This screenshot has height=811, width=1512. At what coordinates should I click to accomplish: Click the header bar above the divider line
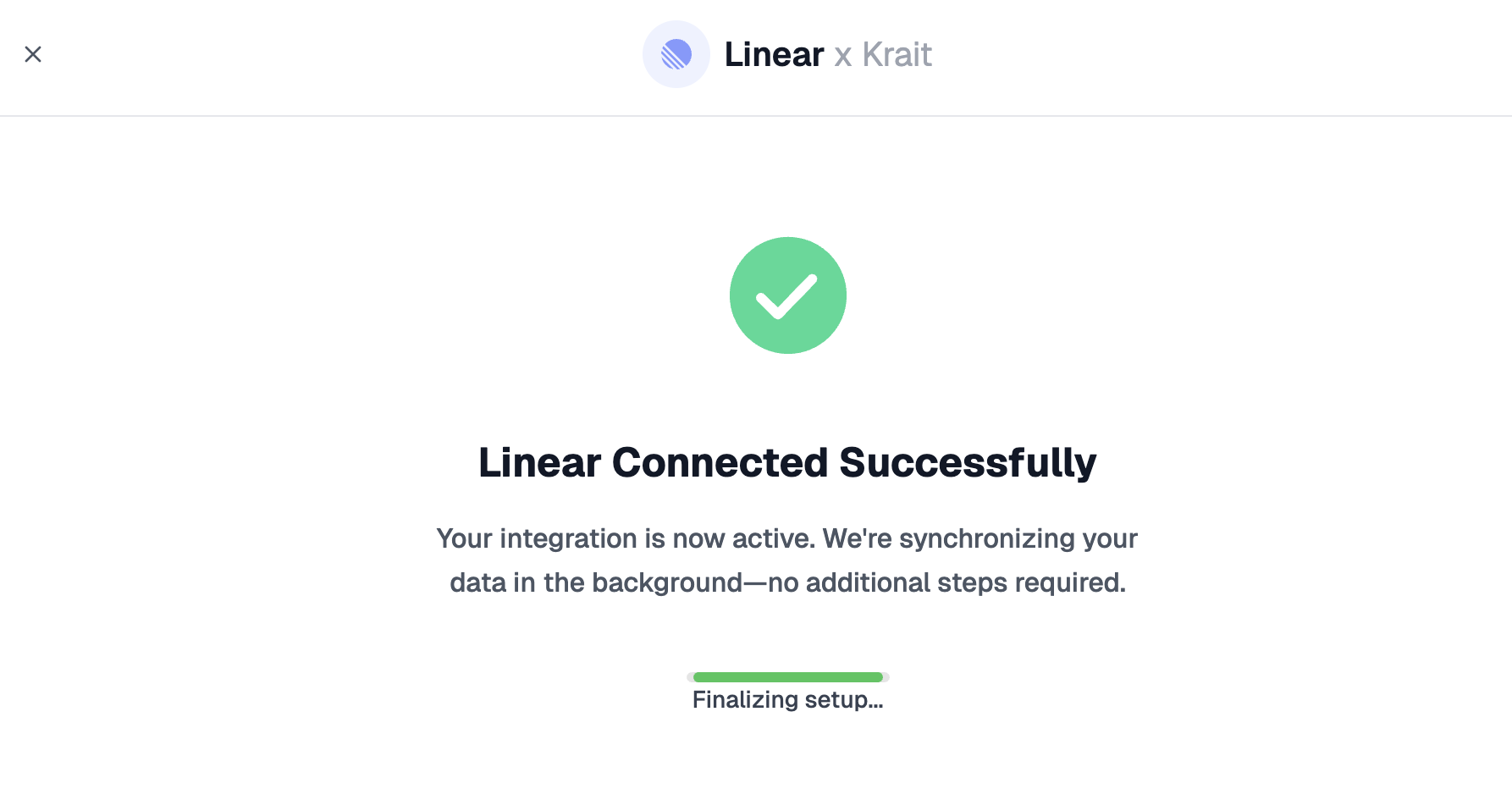point(756,54)
